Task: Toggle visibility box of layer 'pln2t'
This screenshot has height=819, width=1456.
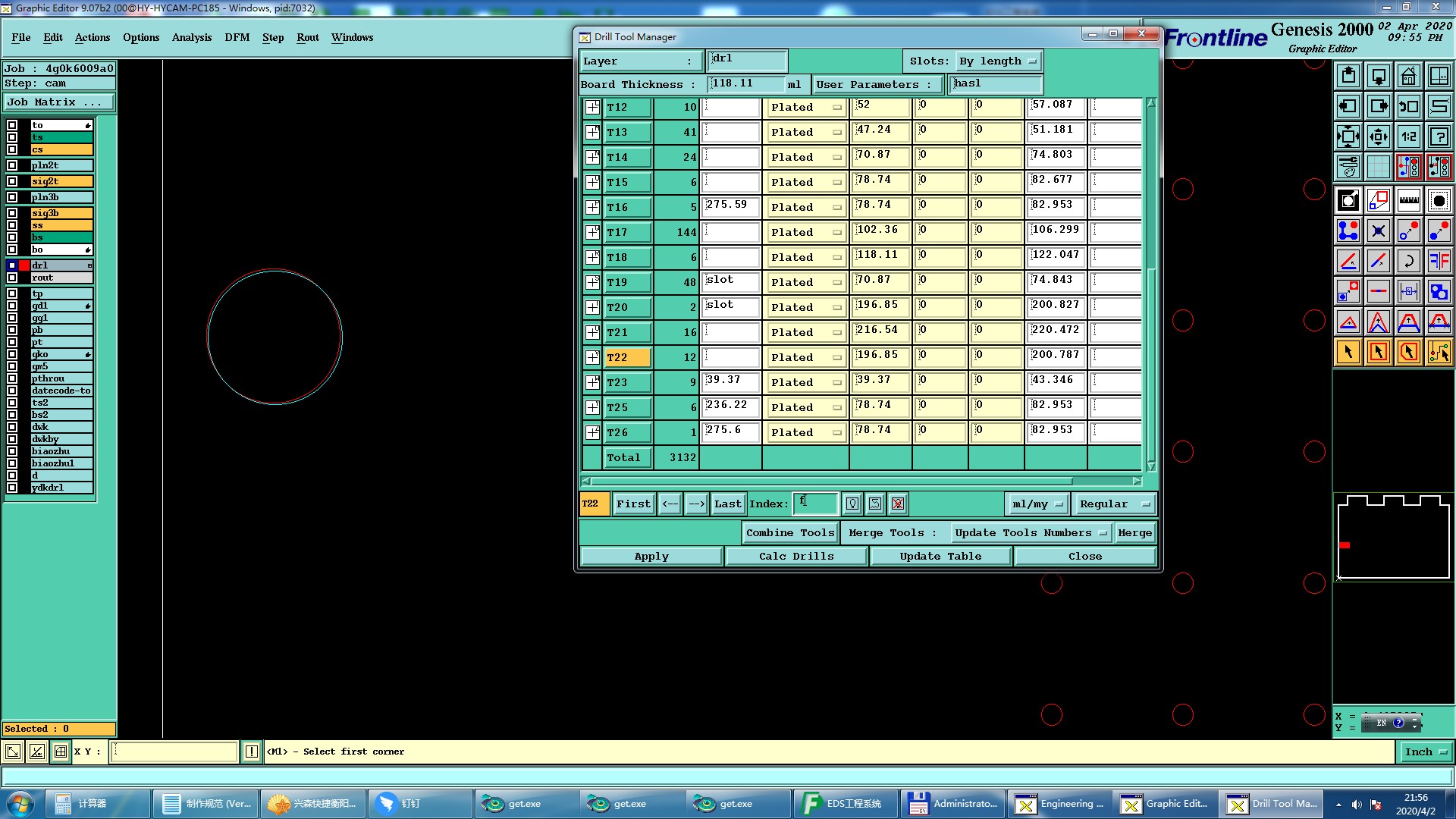Action: [12, 165]
